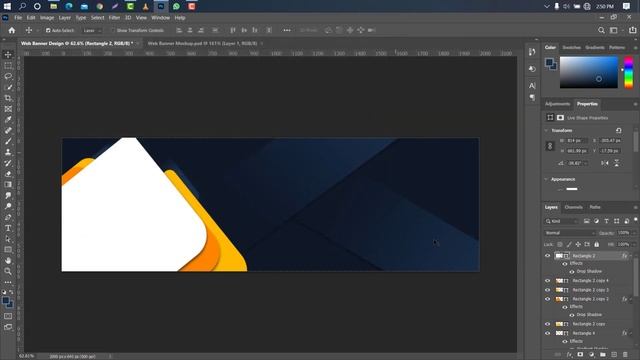Toggle Drop Shadow visibility under Rectangle 2
The height and width of the screenshot is (360, 640).
click(x=572, y=271)
